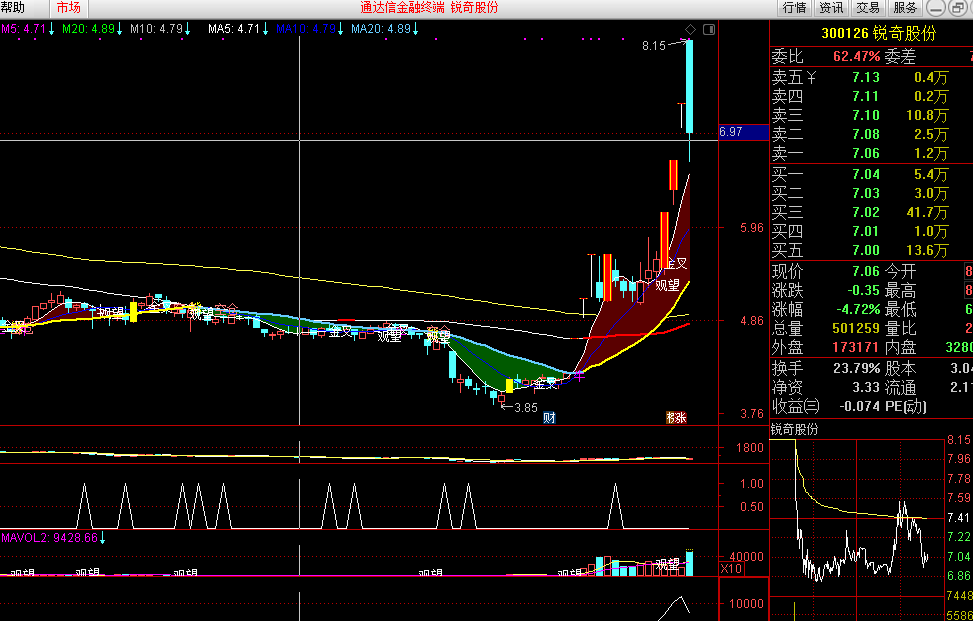The width and height of the screenshot is (973, 621).
Task: Click the 锐奇股份 intraday chart title
Action: [x=795, y=429]
